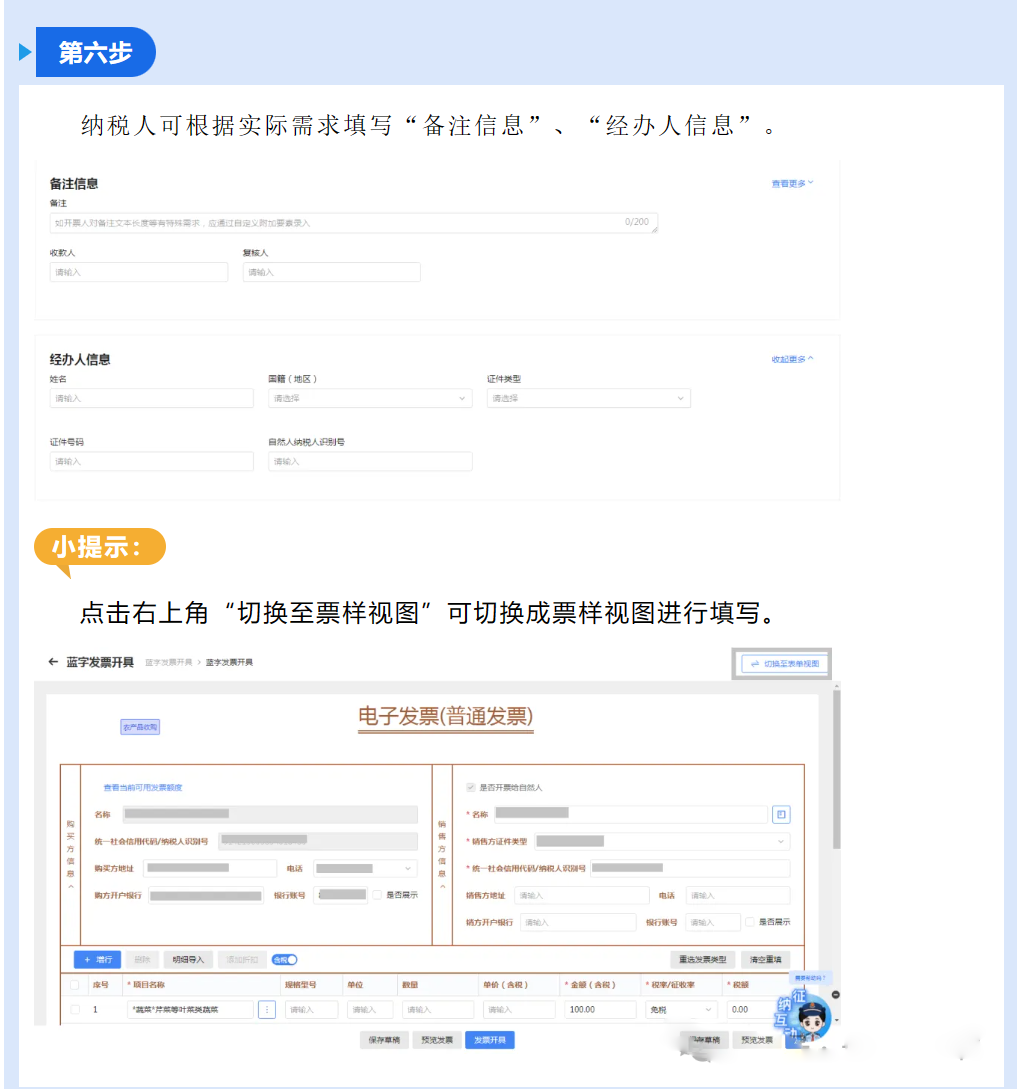Screen dimensions: 1017x1089
Task: Click the 查看更多 link in 备注信息
Action: [792, 184]
